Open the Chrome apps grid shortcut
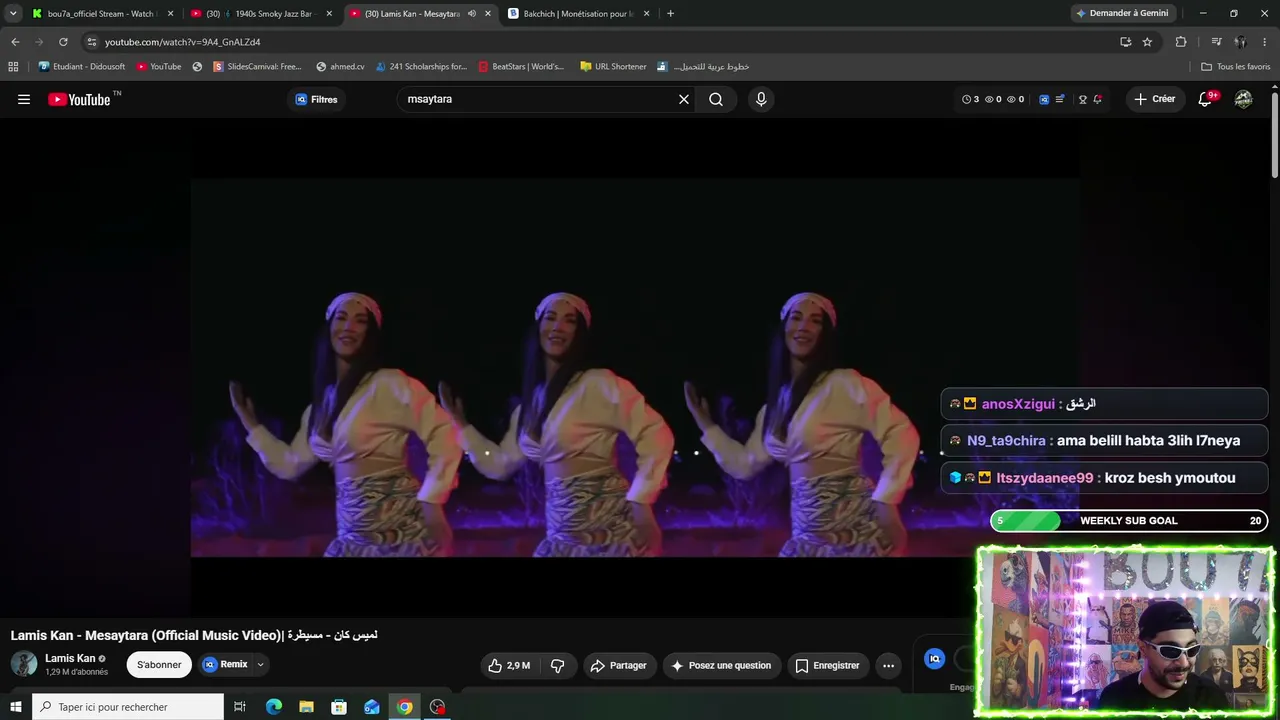Screen dimensions: 1280x720 pyautogui.click(x=13, y=67)
